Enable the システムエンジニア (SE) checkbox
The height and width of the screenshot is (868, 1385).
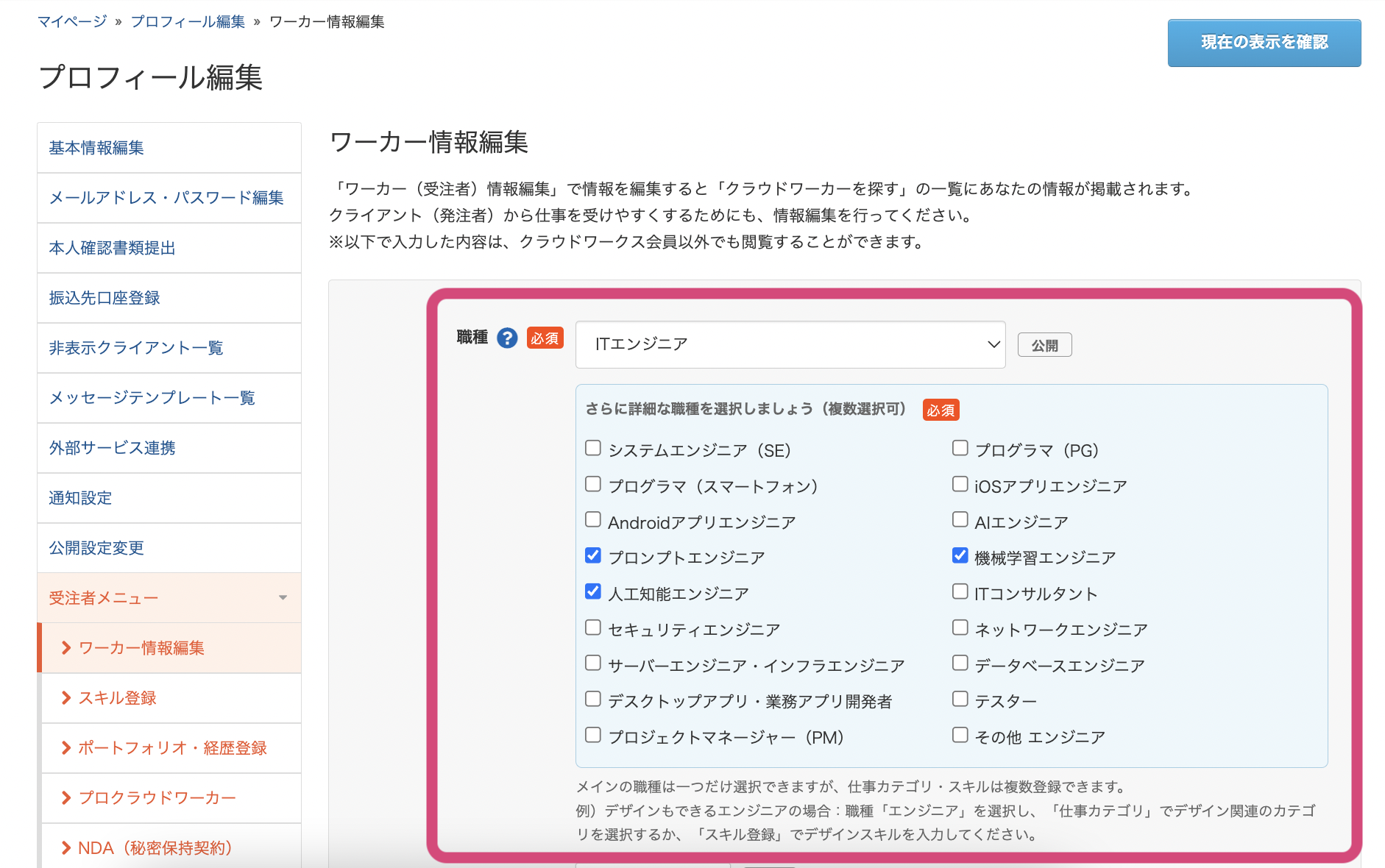(593, 448)
